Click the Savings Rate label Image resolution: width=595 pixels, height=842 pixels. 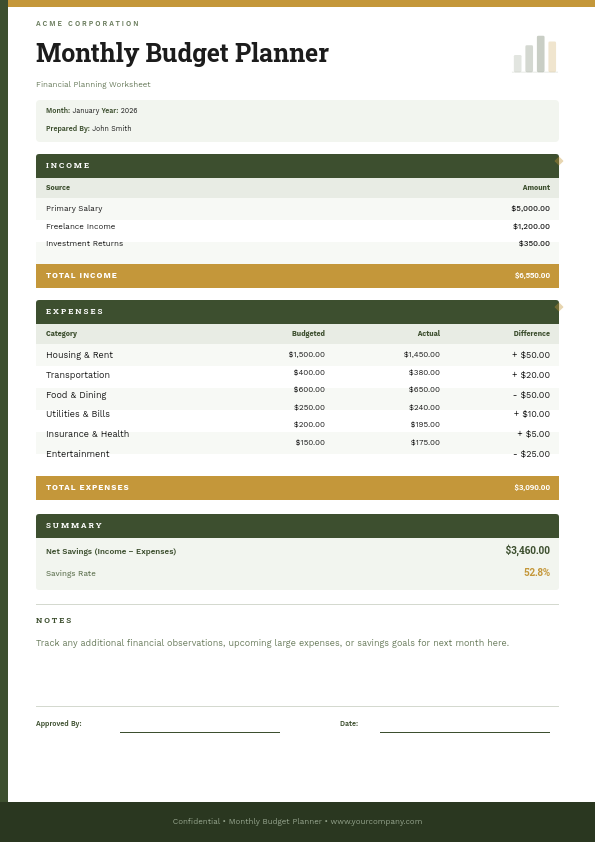pyautogui.click(x=71, y=574)
